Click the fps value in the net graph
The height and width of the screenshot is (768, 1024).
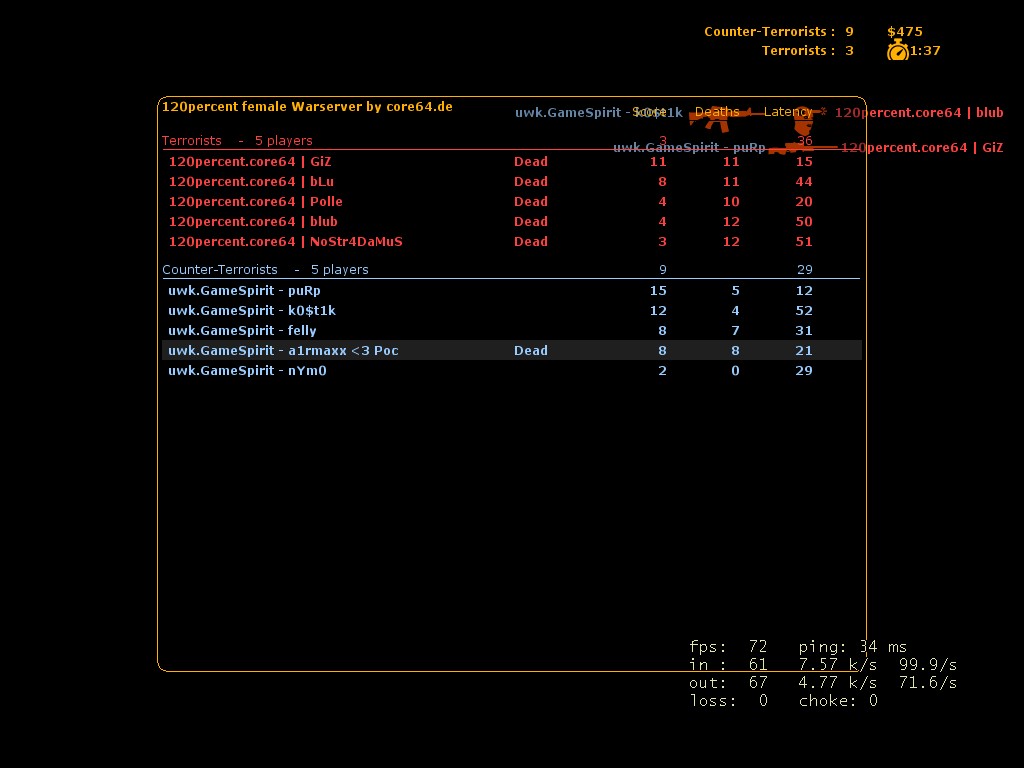point(757,647)
